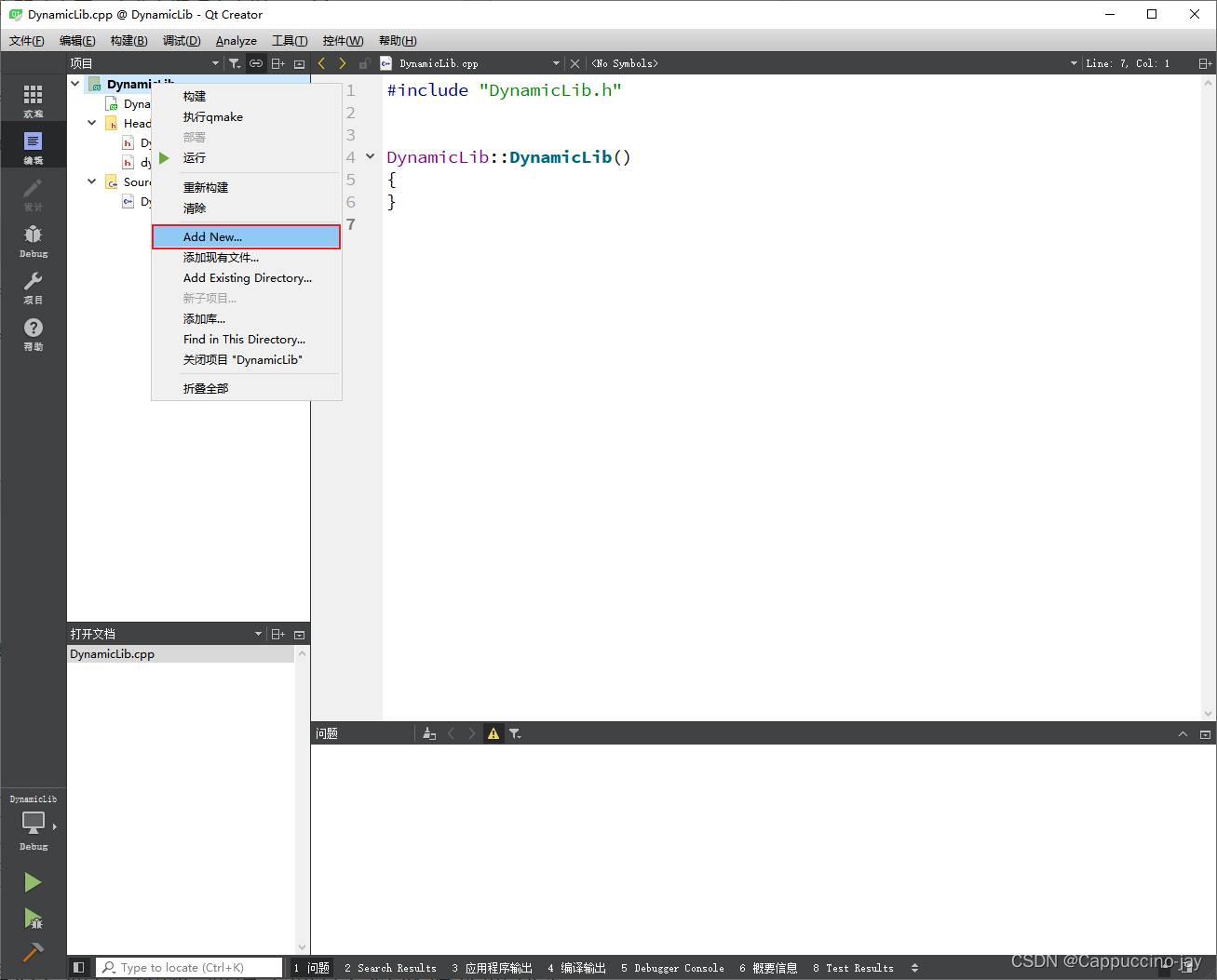Build project with the hammer icon
Screen dimensions: 1217x980
33,951
